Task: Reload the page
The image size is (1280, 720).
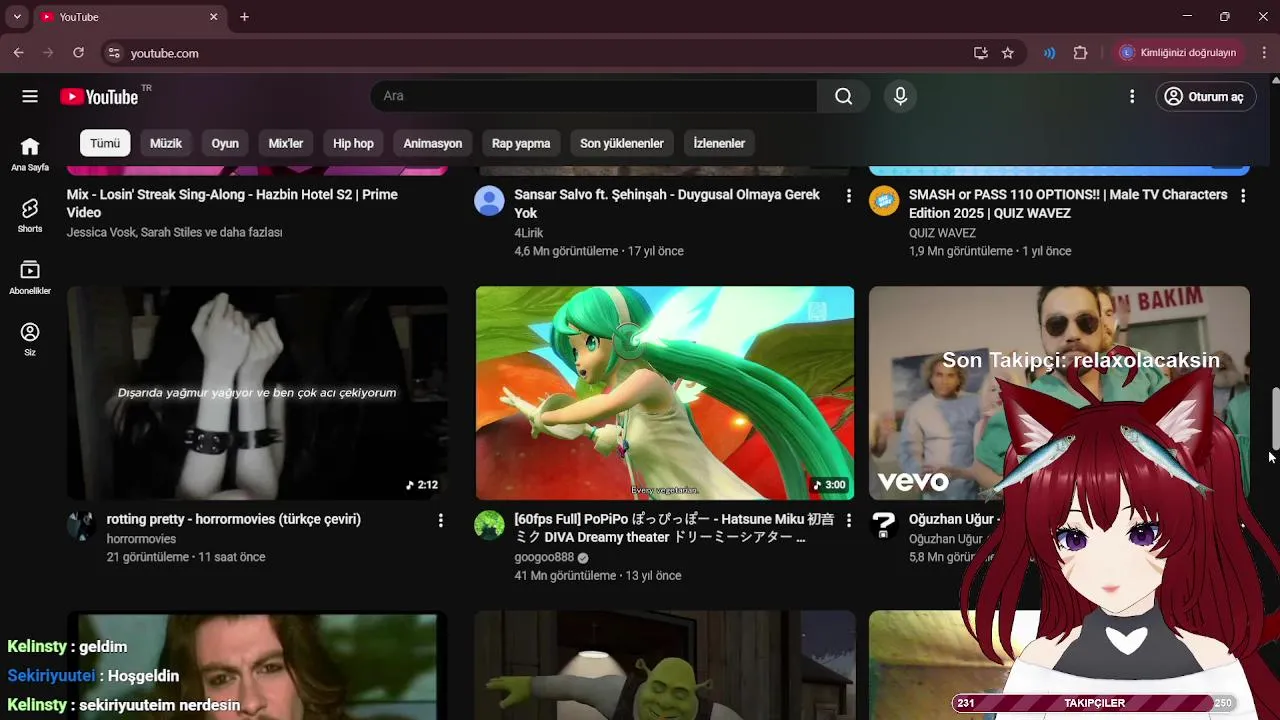Action: coord(78,53)
